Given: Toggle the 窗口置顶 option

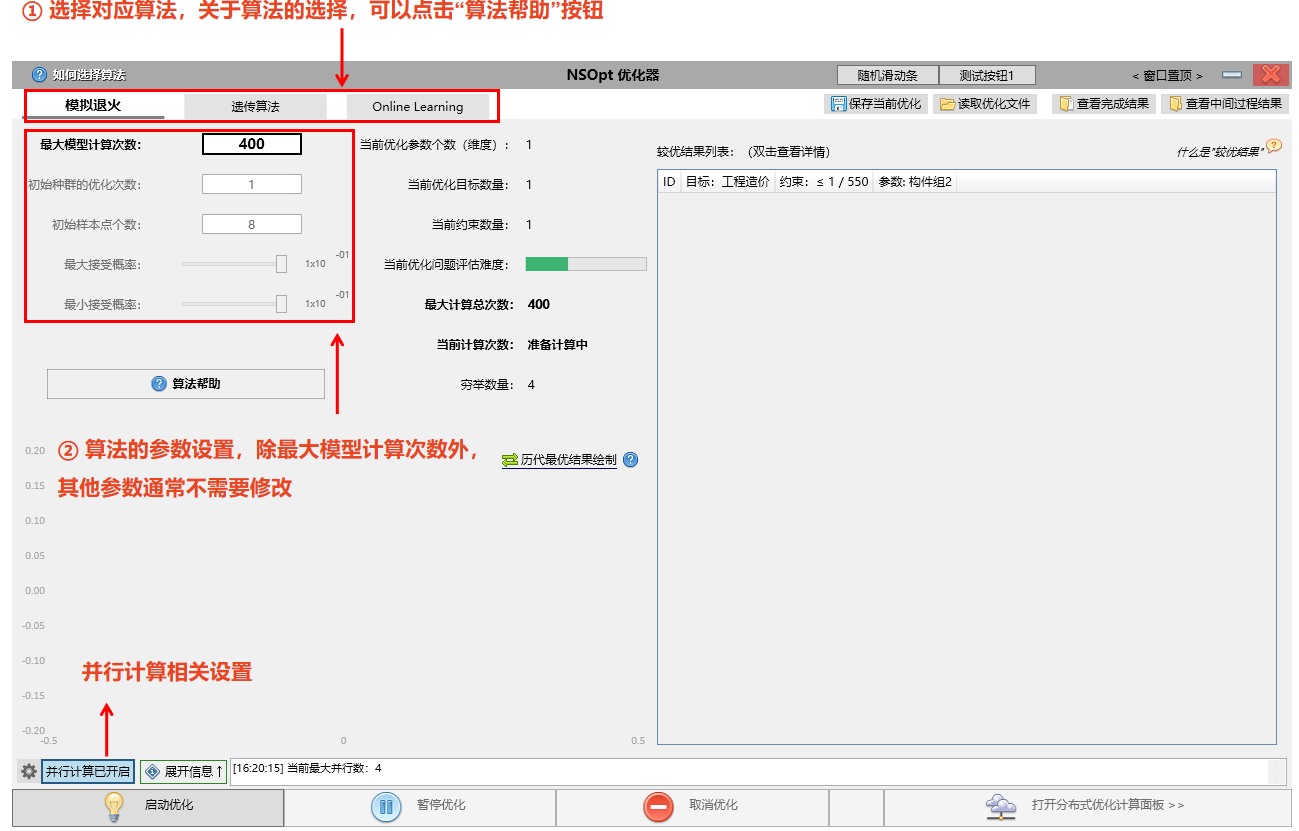Looking at the screenshot, I should coord(1167,76).
